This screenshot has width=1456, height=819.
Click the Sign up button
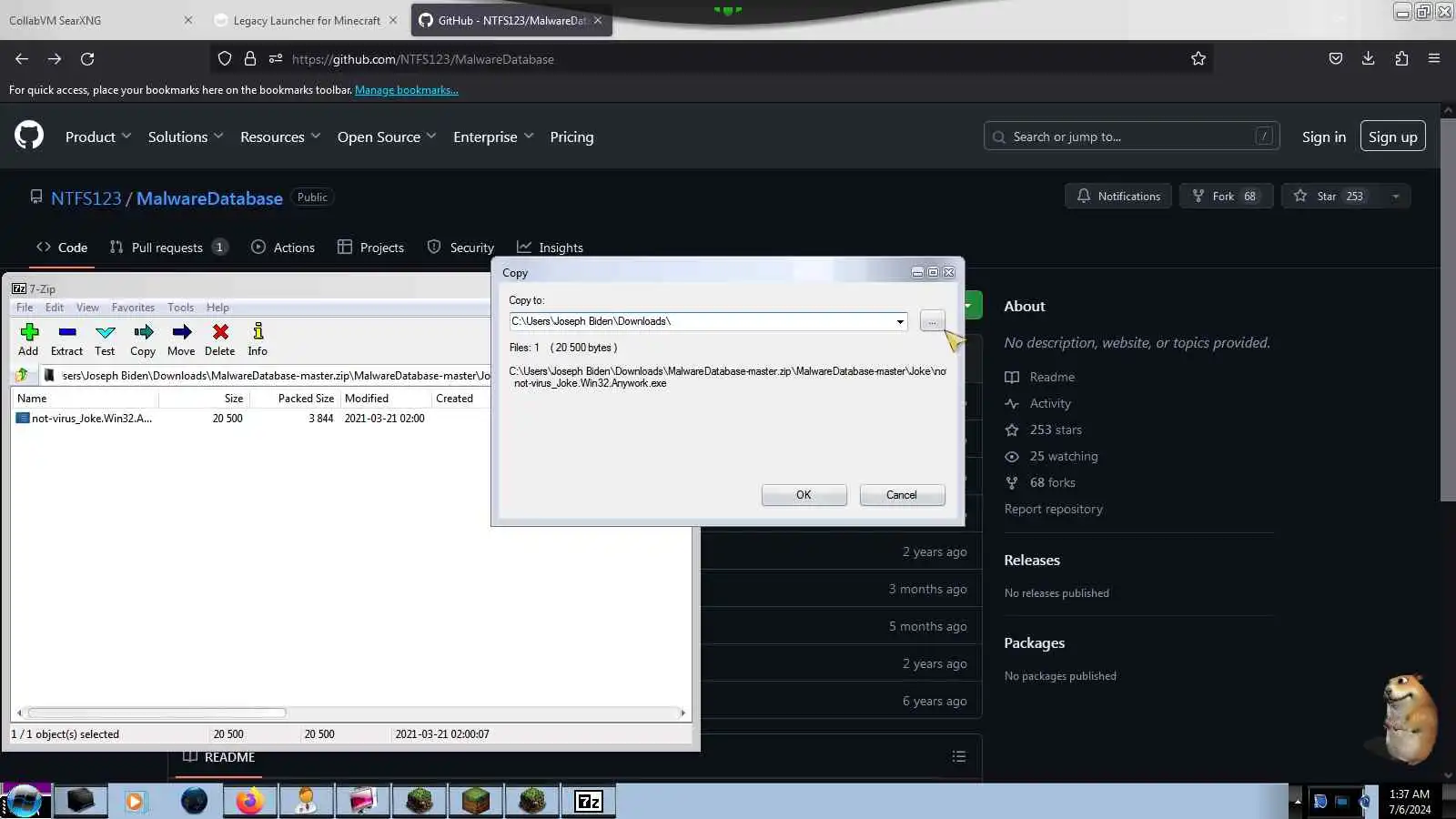pyautogui.click(x=1392, y=136)
